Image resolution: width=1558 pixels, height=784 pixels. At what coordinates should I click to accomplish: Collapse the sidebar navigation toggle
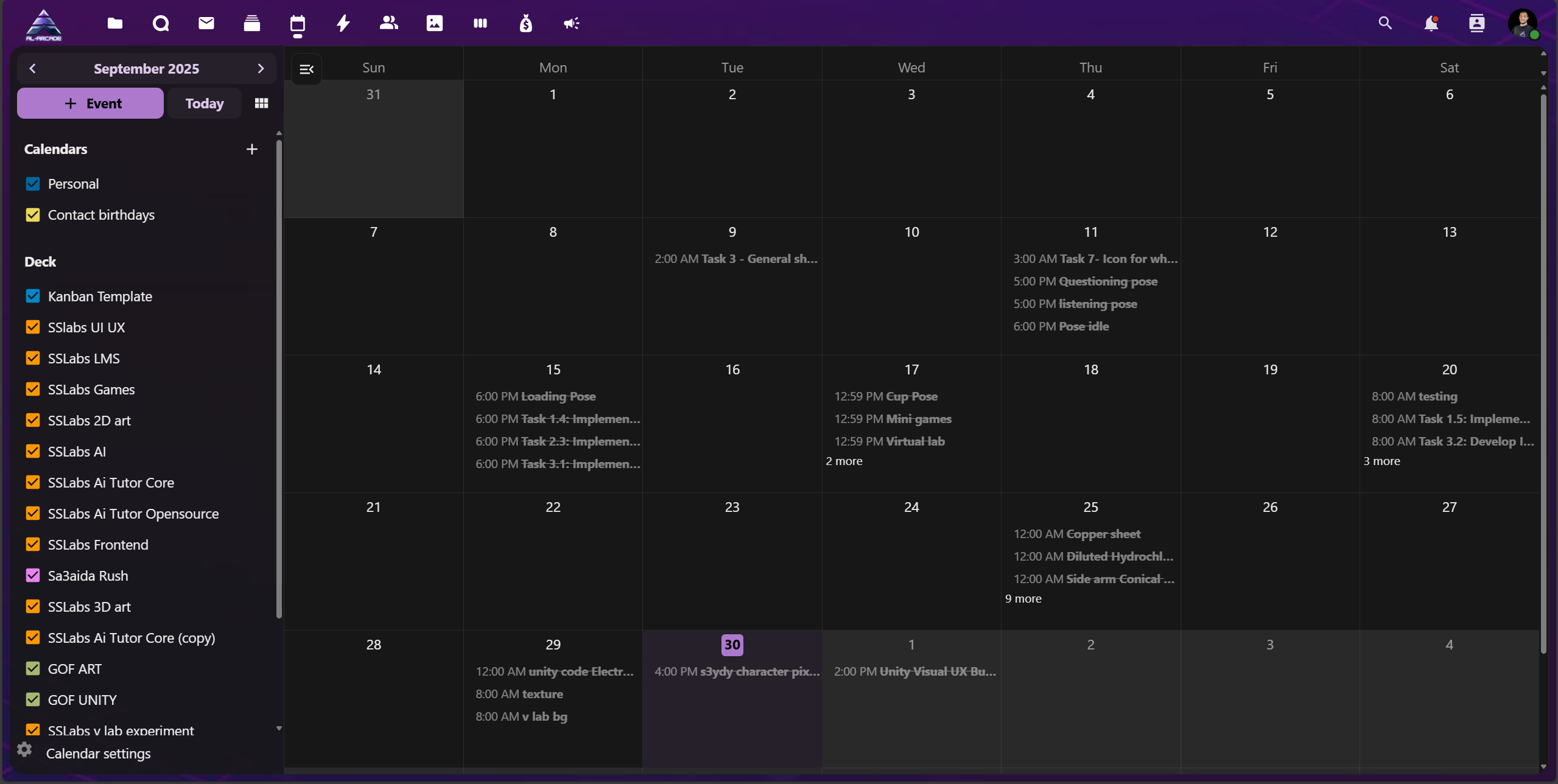(x=306, y=69)
